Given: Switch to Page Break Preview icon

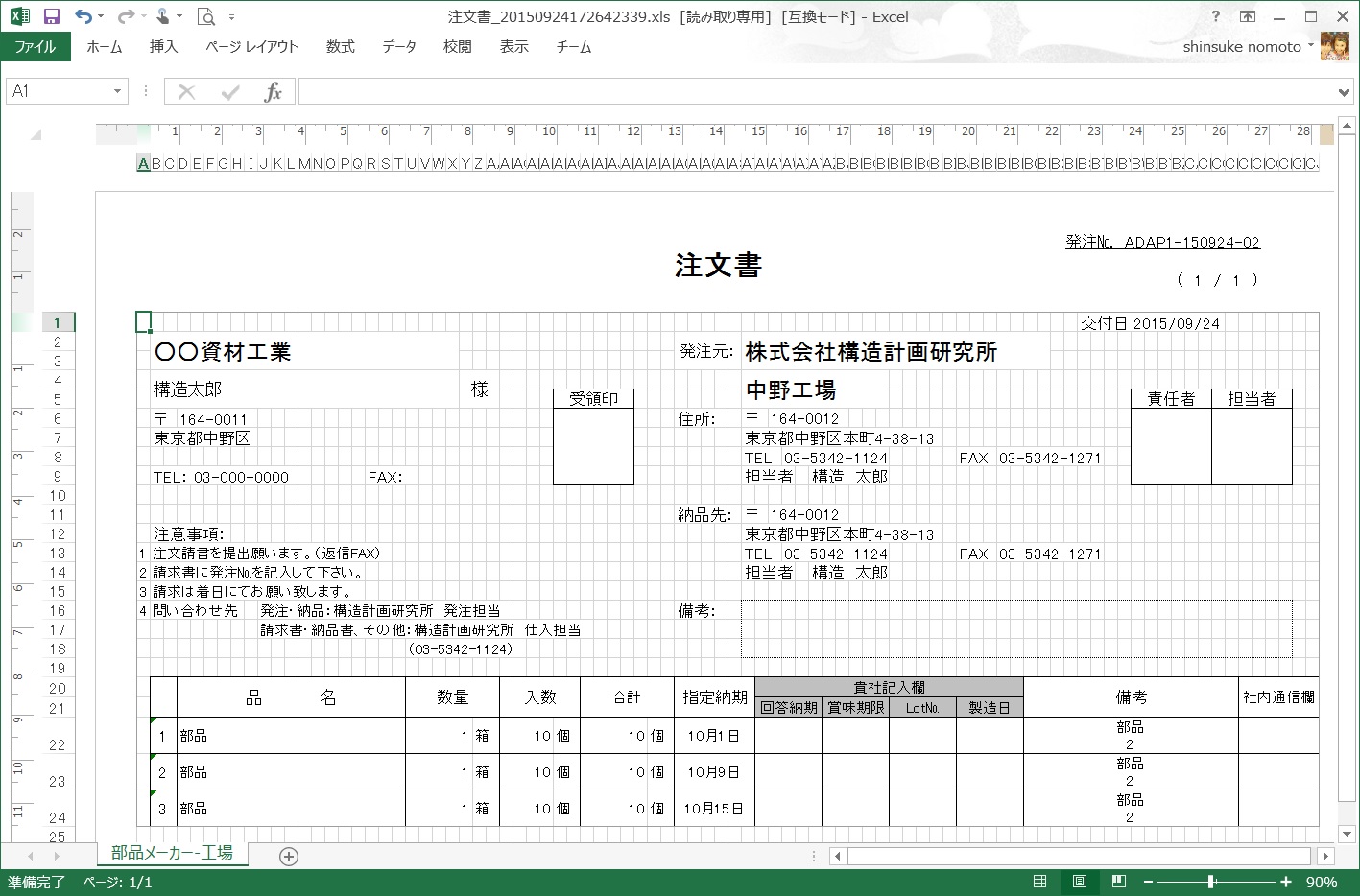Looking at the screenshot, I should pos(1118,882).
